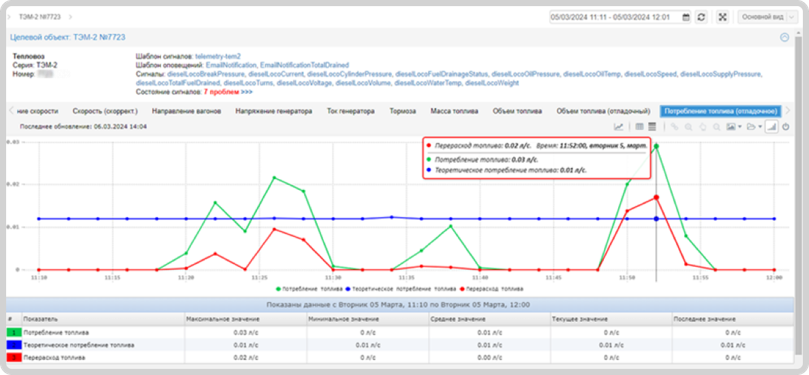
Task: Open Объем топлива (отладочный) tab
Action: (x=603, y=111)
